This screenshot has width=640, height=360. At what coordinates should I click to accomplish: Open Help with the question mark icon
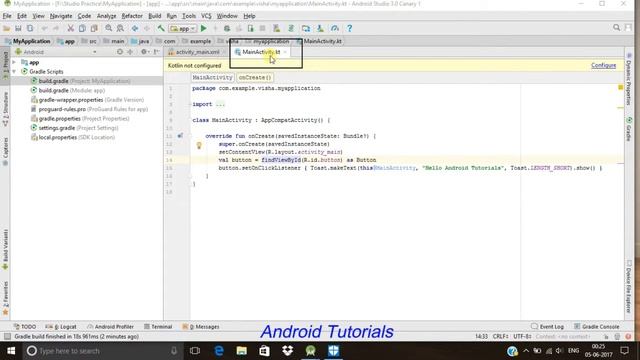[x=349, y=29]
